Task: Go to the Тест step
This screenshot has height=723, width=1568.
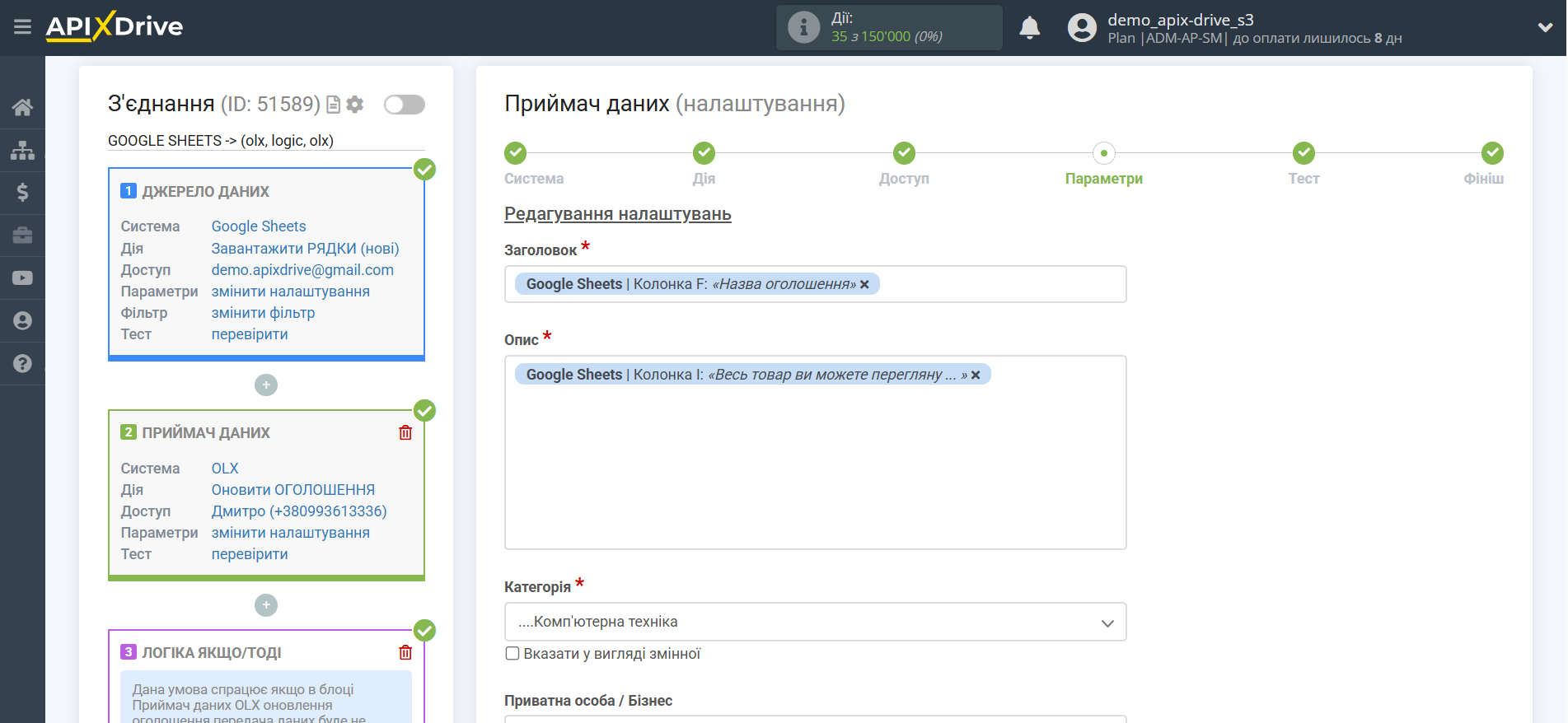Action: click(x=1304, y=153)
